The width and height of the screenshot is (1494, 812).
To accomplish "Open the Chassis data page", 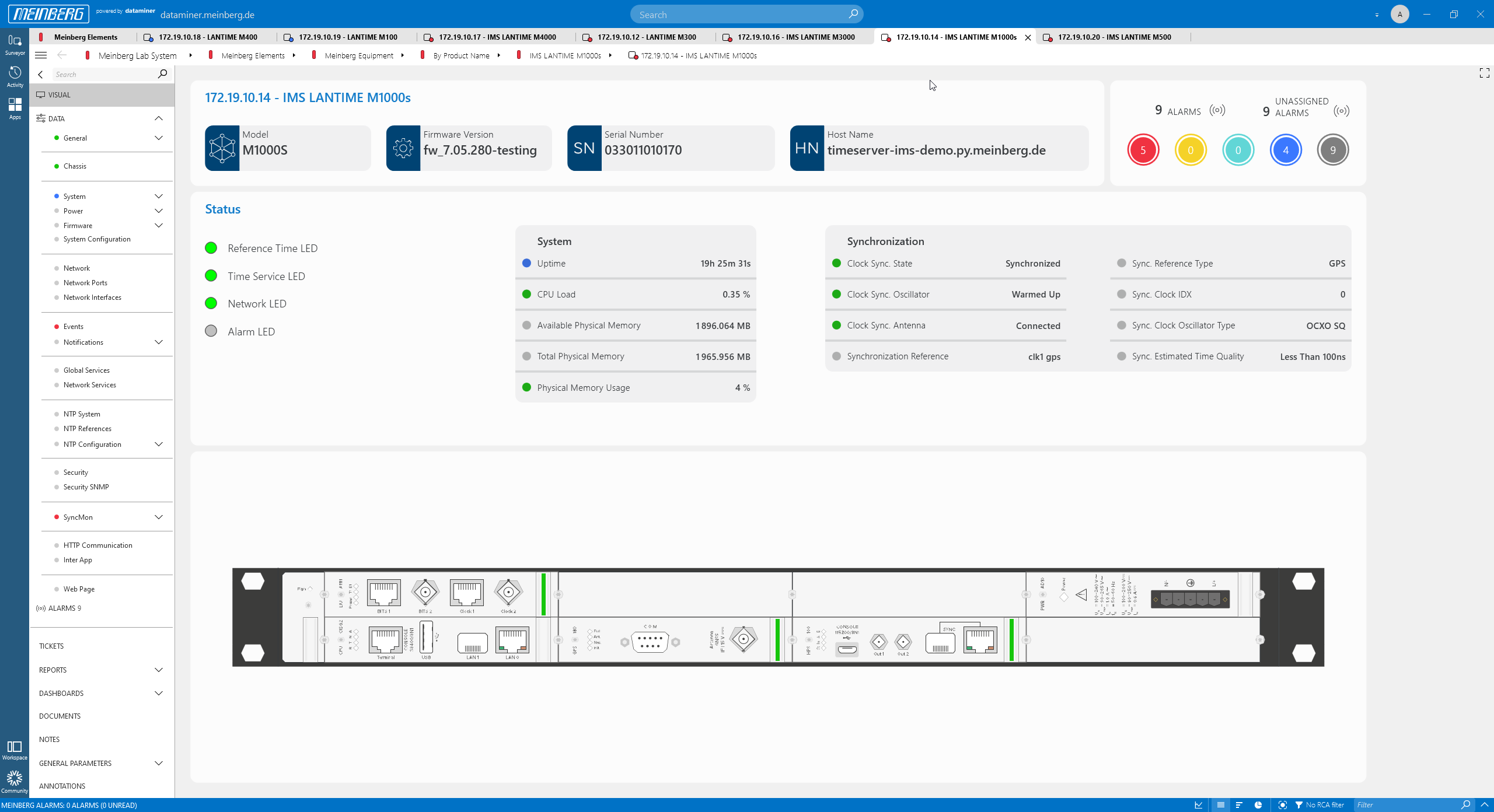I will pyautogui.click(x=75, y=166).
